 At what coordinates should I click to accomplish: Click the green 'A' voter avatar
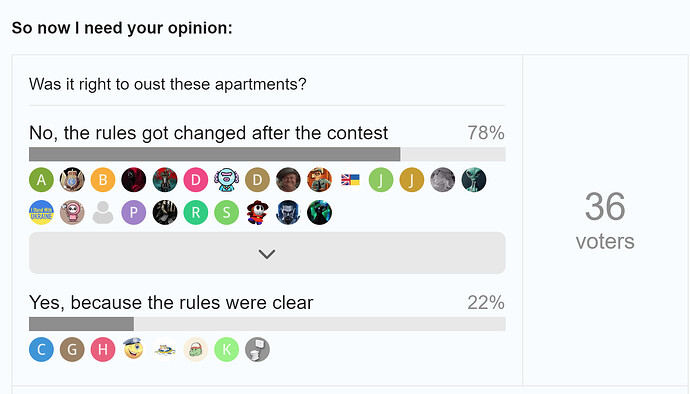click(x=41, y=180)
